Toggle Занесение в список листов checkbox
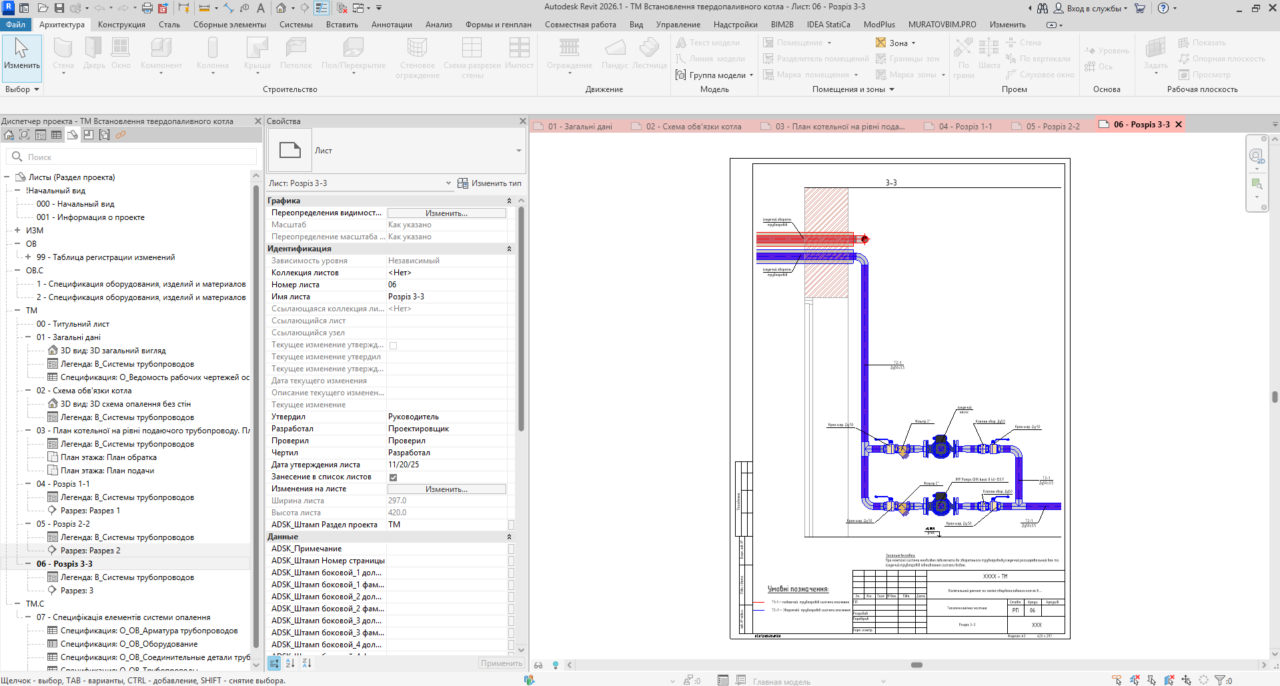This screenshot has width=1280, height=686. coord(392,477)
